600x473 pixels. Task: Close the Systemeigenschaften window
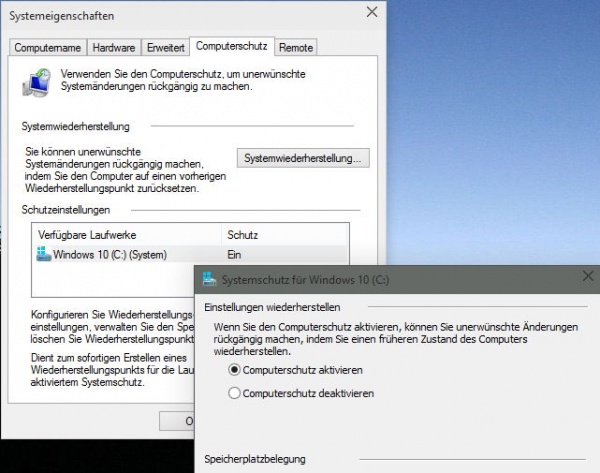pos(372,13)
